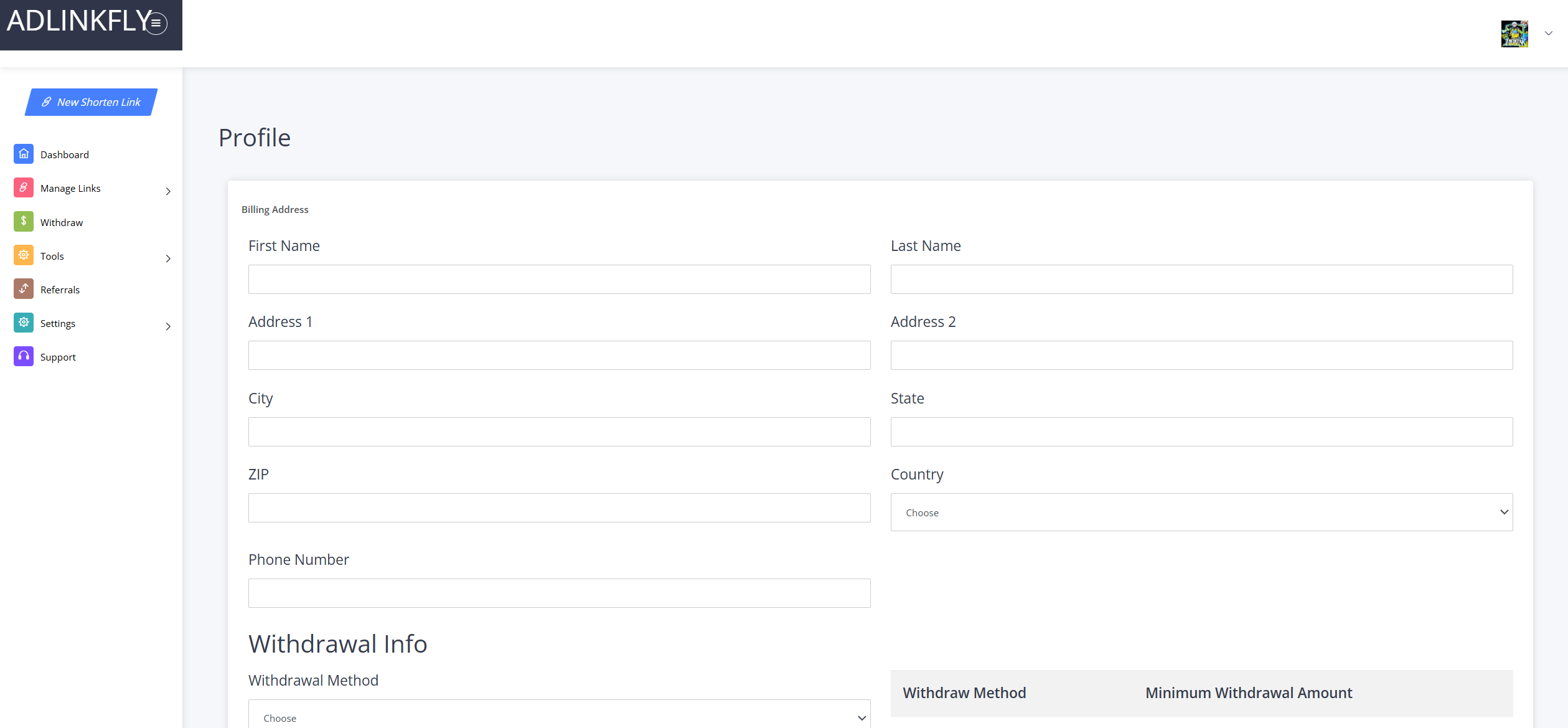The image size is (1568, 728).
Task: Click the brown Referrals icon
Action: click(24, 289)
